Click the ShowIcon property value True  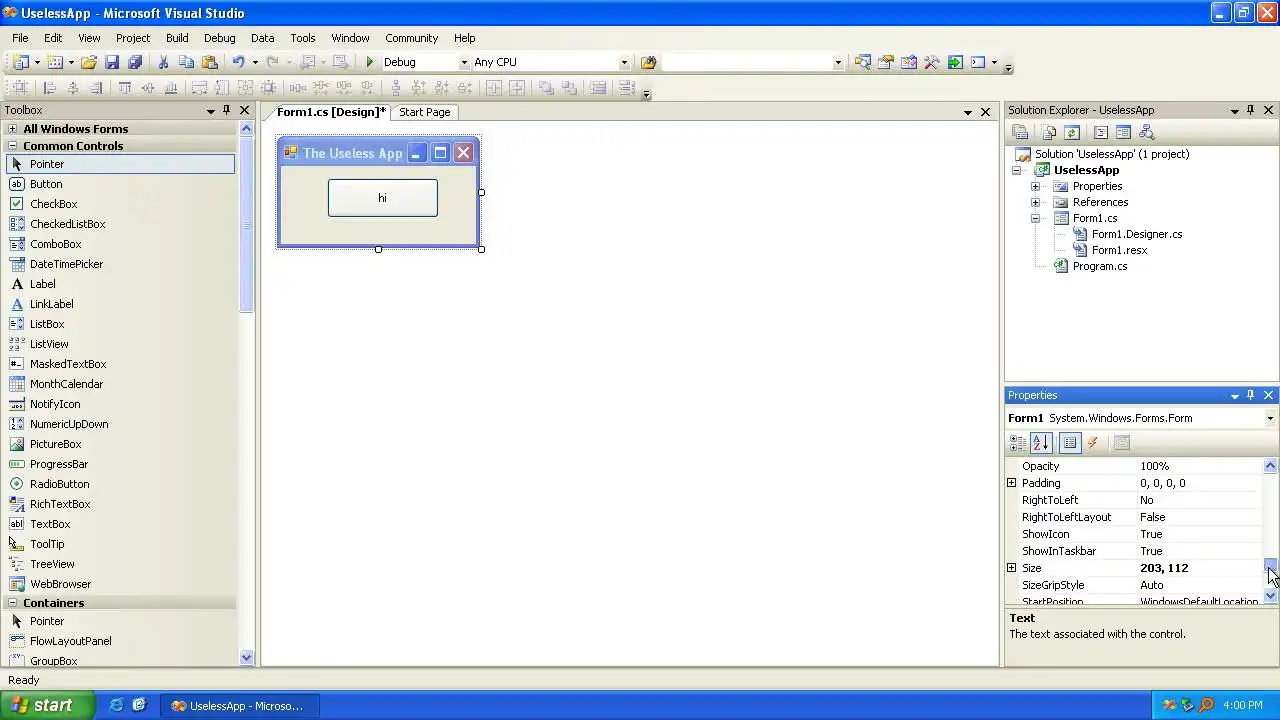pyautogui.click(x=1199, y=534)
